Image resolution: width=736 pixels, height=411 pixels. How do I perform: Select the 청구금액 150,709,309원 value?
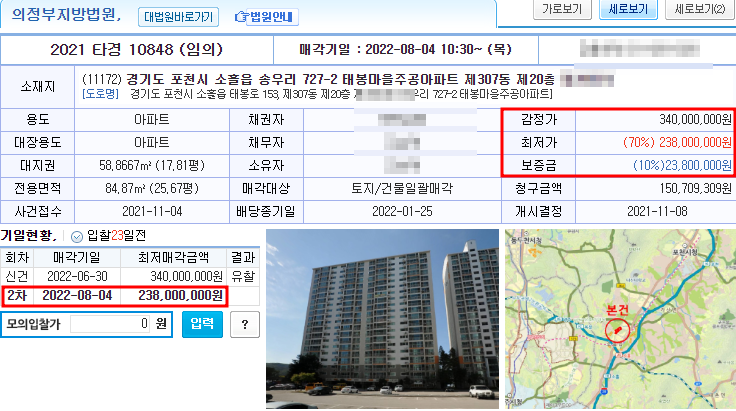[x=696, y=189]
